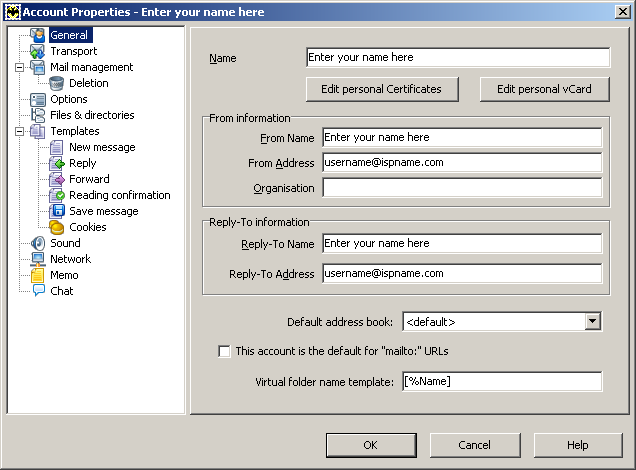Click the Memo notepad icon
The height and width of the screenshot is (470, 636).
point(38,275)
